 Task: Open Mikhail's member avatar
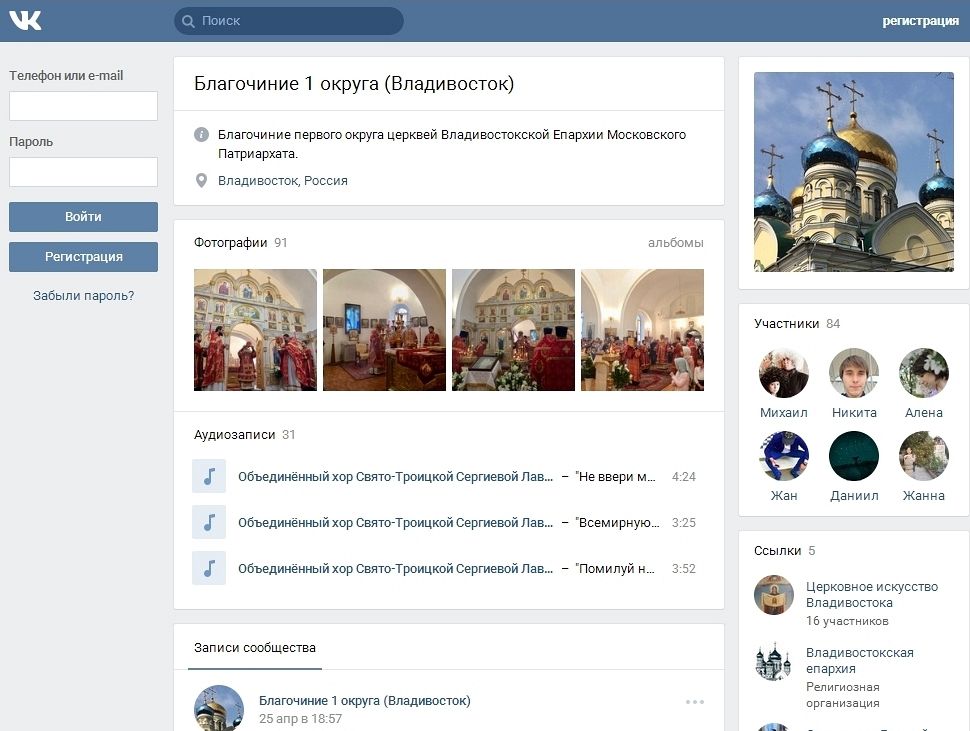(x=783, y=373)
